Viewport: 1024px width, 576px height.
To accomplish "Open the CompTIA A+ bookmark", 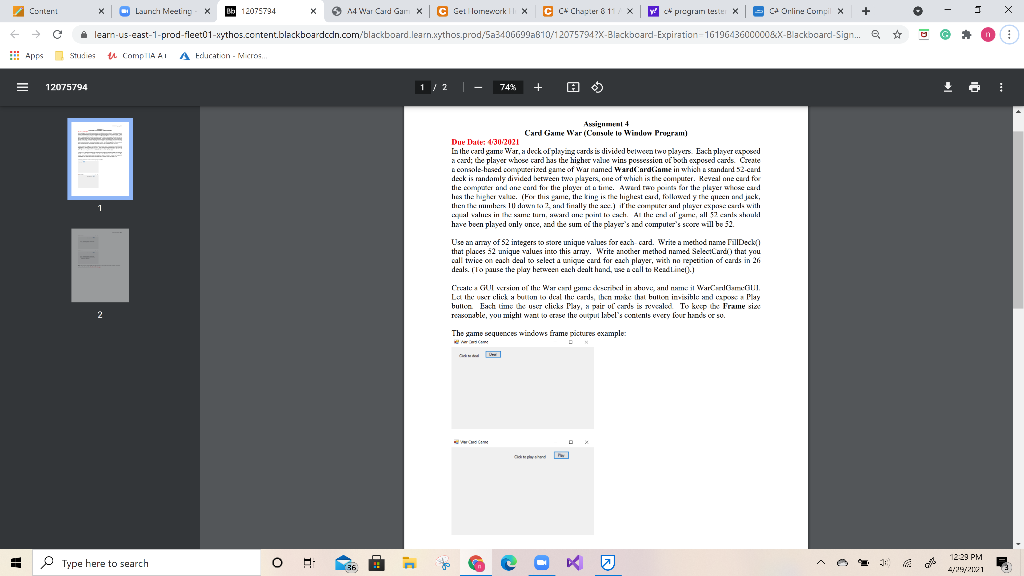I will [137, 56].
